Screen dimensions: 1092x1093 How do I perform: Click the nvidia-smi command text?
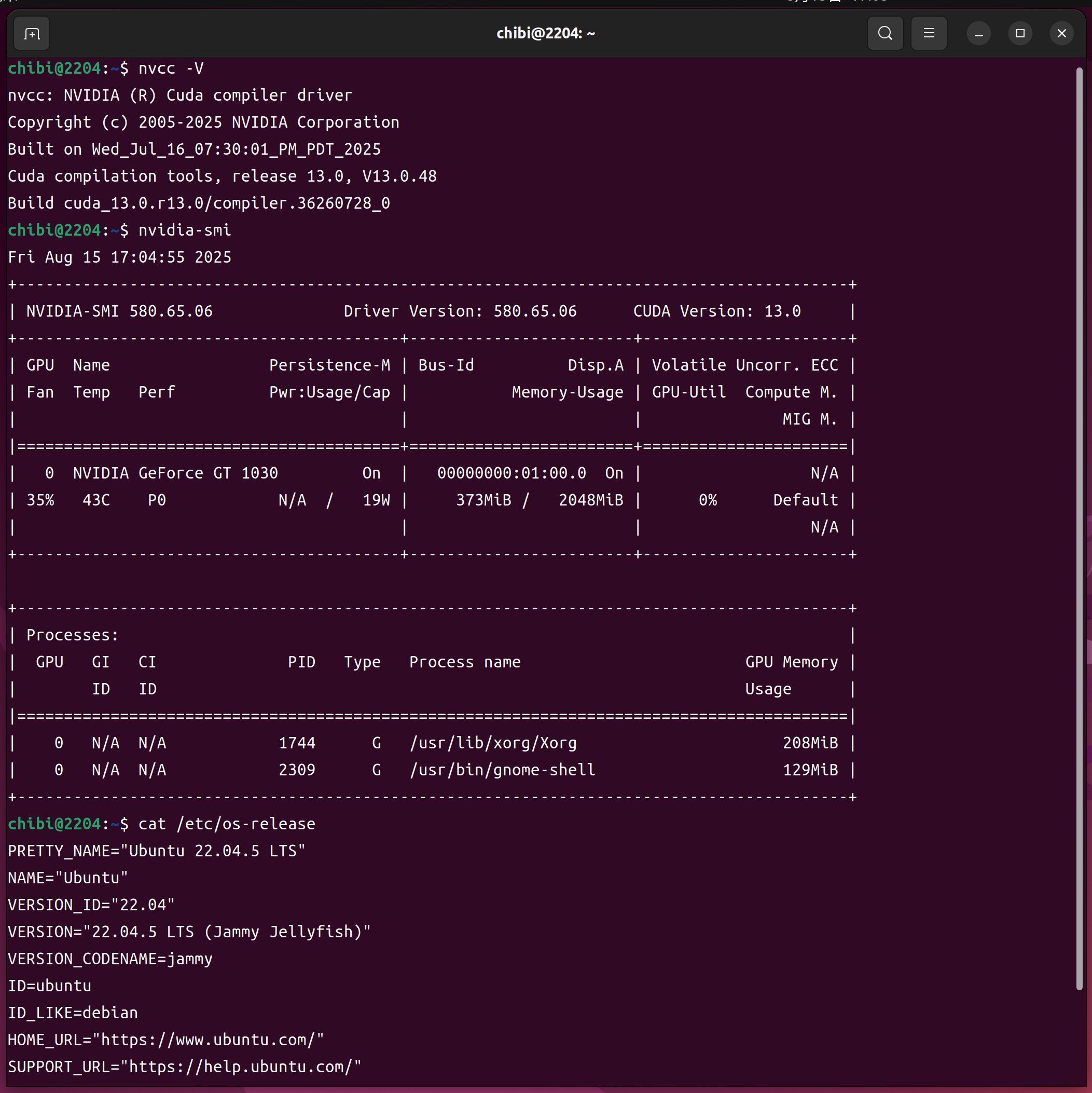[184, 230]
